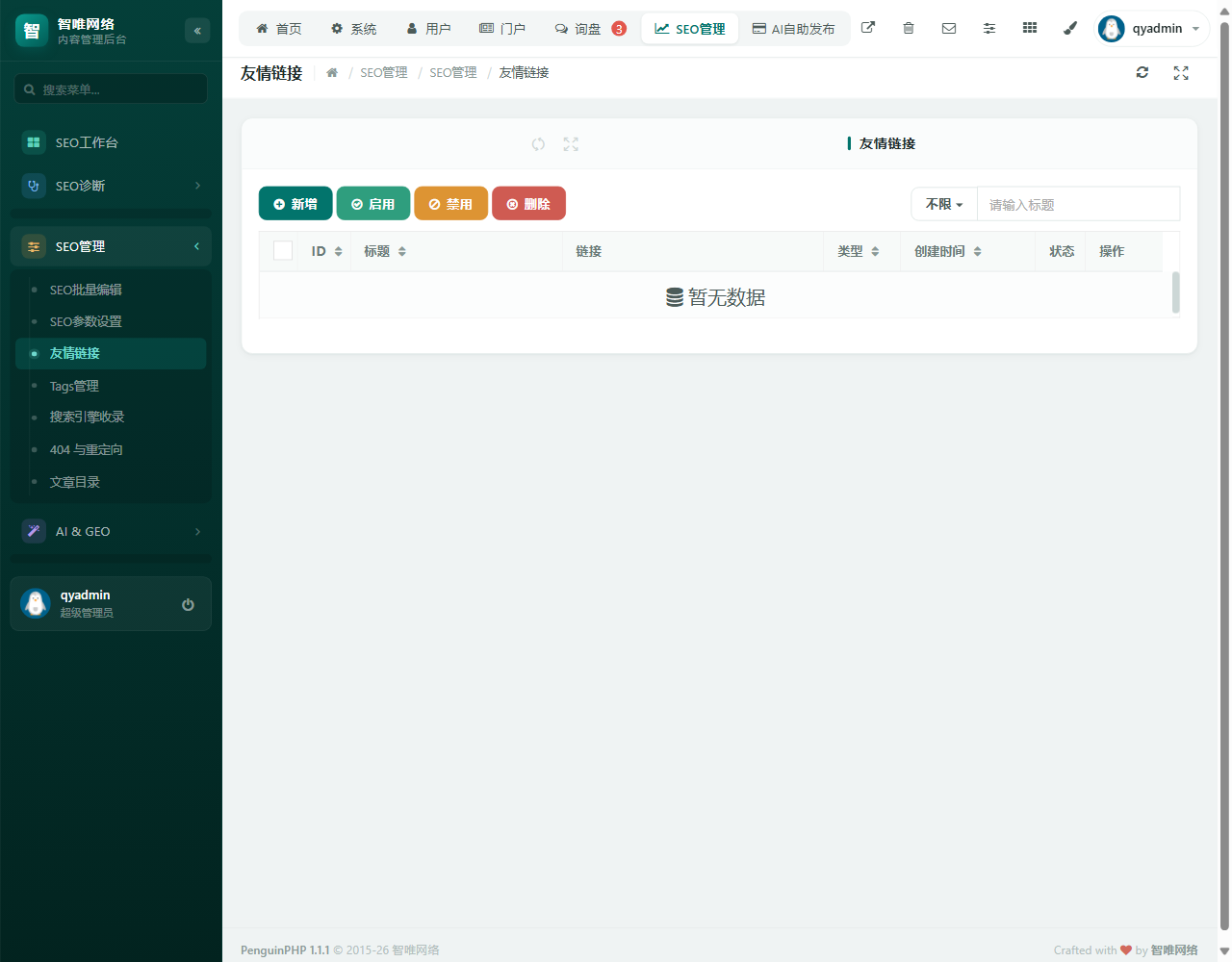
Task: Click the 状态 column header
Action: [x=1062, y=251]
